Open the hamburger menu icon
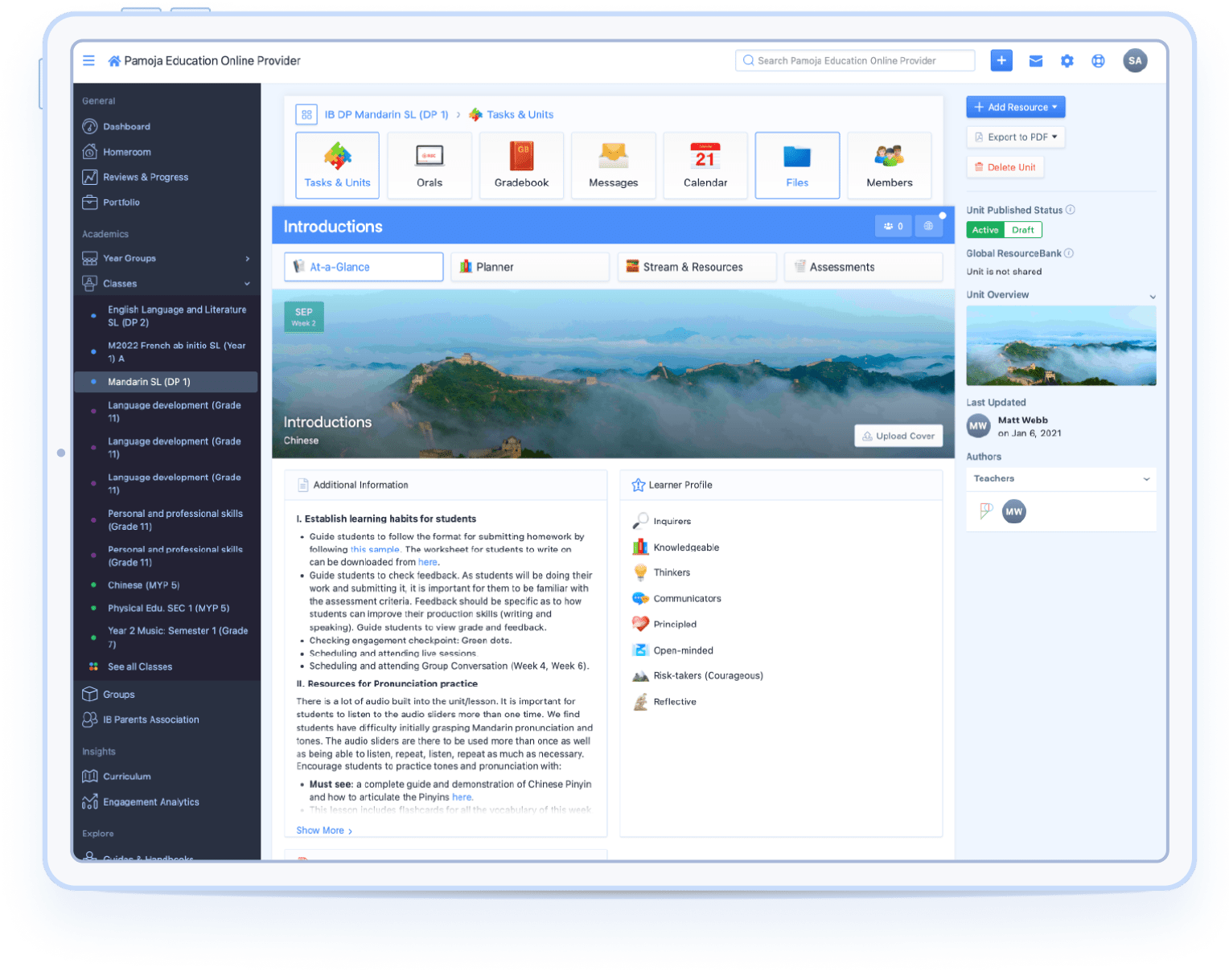The image size is (1229, 980). 88,60
